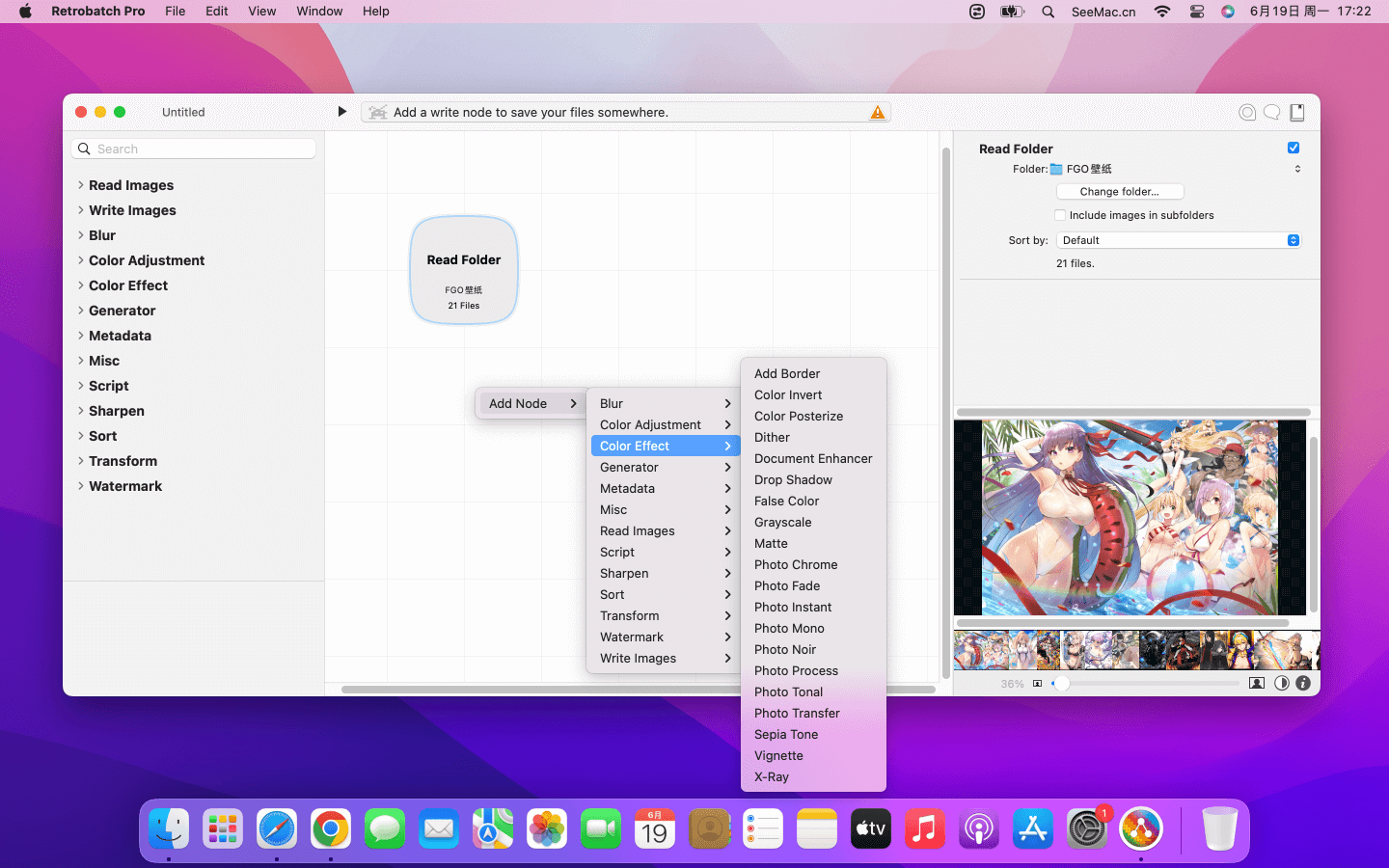Click the Change folder button
The image size is (1389, 868).
coord(1119,192)
